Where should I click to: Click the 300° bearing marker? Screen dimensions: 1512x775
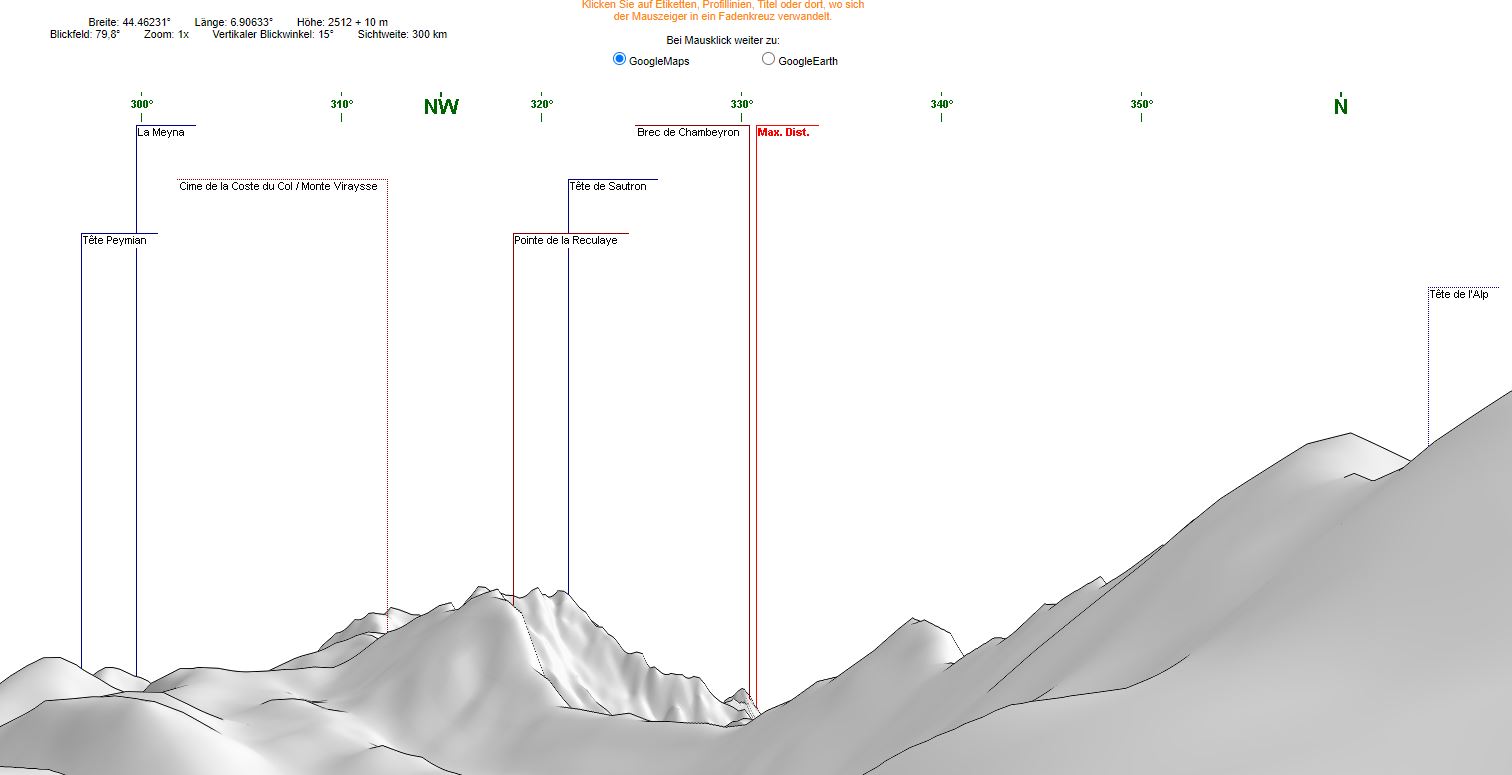coord(142,104)
